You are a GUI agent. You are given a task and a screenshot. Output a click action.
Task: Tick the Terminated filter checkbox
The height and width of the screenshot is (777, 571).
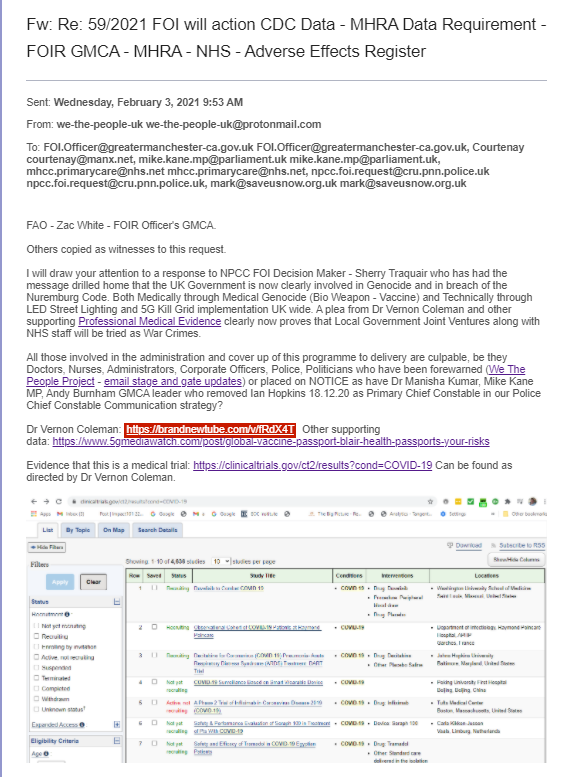coord(36,678)
